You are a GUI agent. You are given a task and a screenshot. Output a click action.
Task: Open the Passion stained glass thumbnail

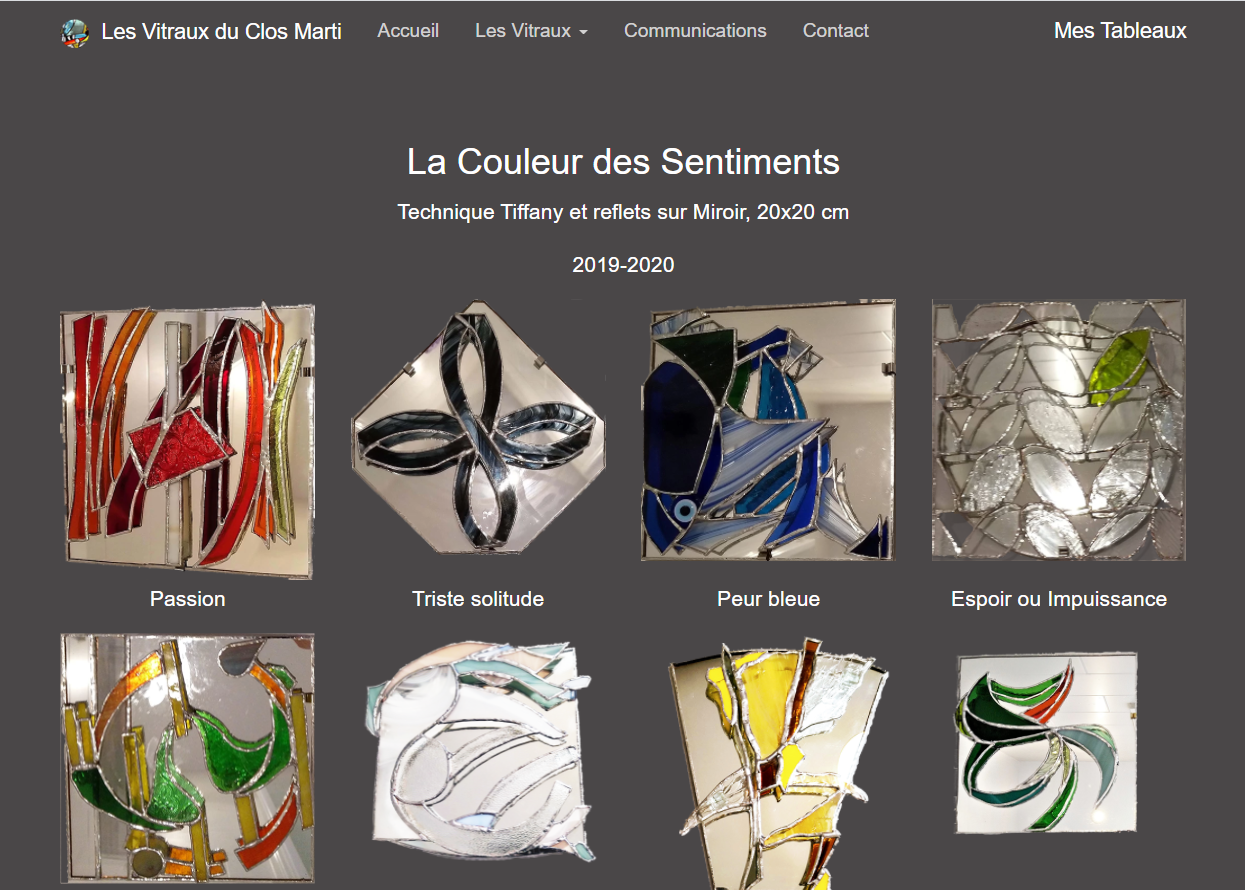pyautogui.click(x=187, y=441)
